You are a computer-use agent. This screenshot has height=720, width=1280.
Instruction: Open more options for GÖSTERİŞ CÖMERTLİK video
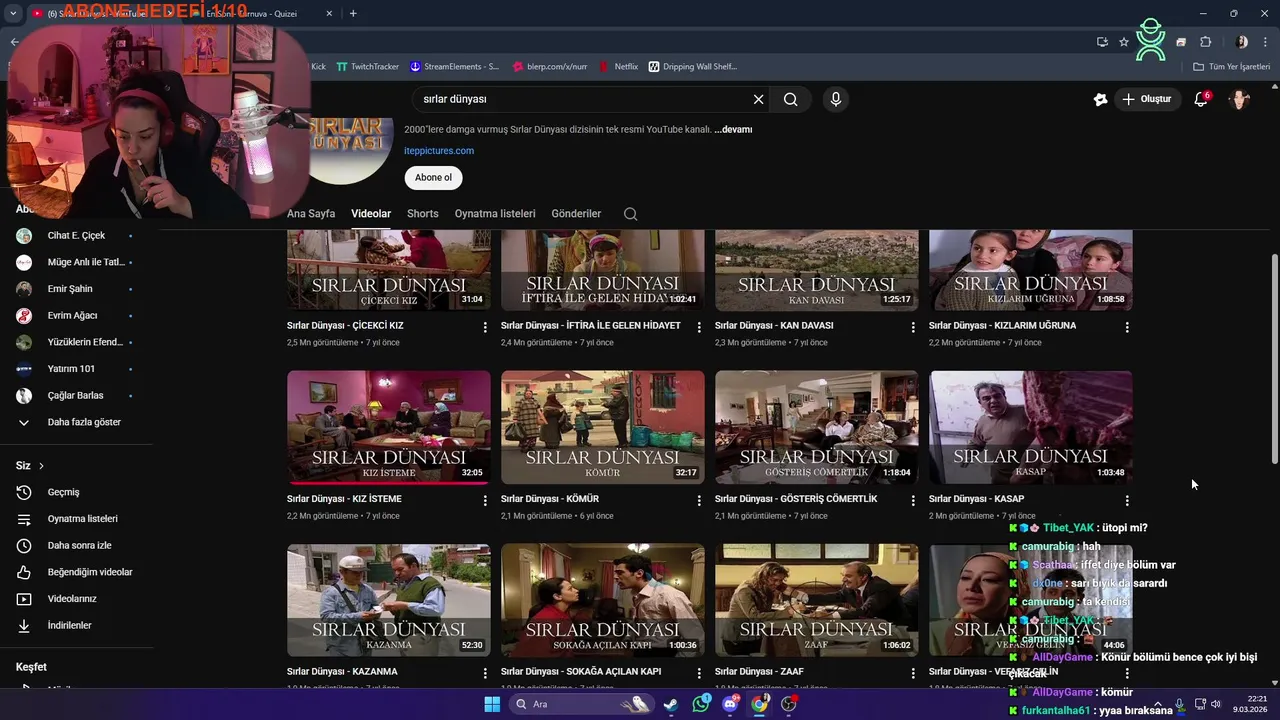pos(913,500)
